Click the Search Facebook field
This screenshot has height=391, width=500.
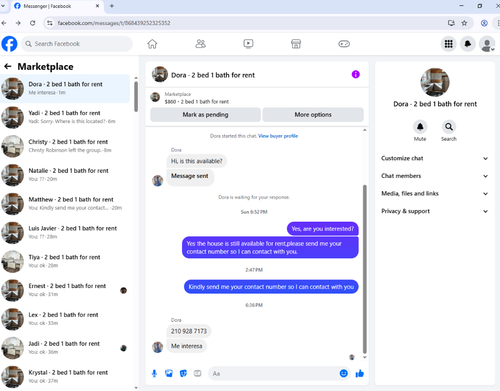coord(77,44)
